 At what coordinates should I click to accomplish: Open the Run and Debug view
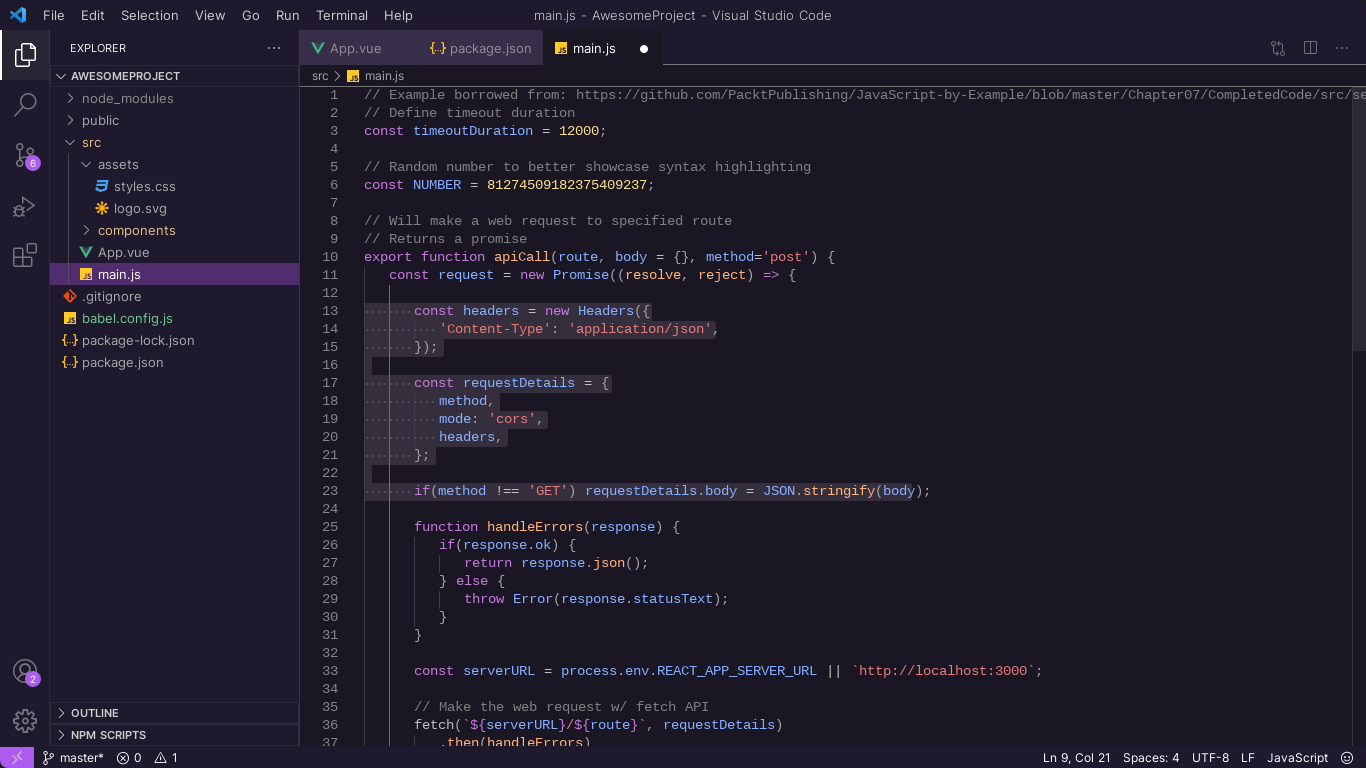pyautogui.click(x=25, y=206)
